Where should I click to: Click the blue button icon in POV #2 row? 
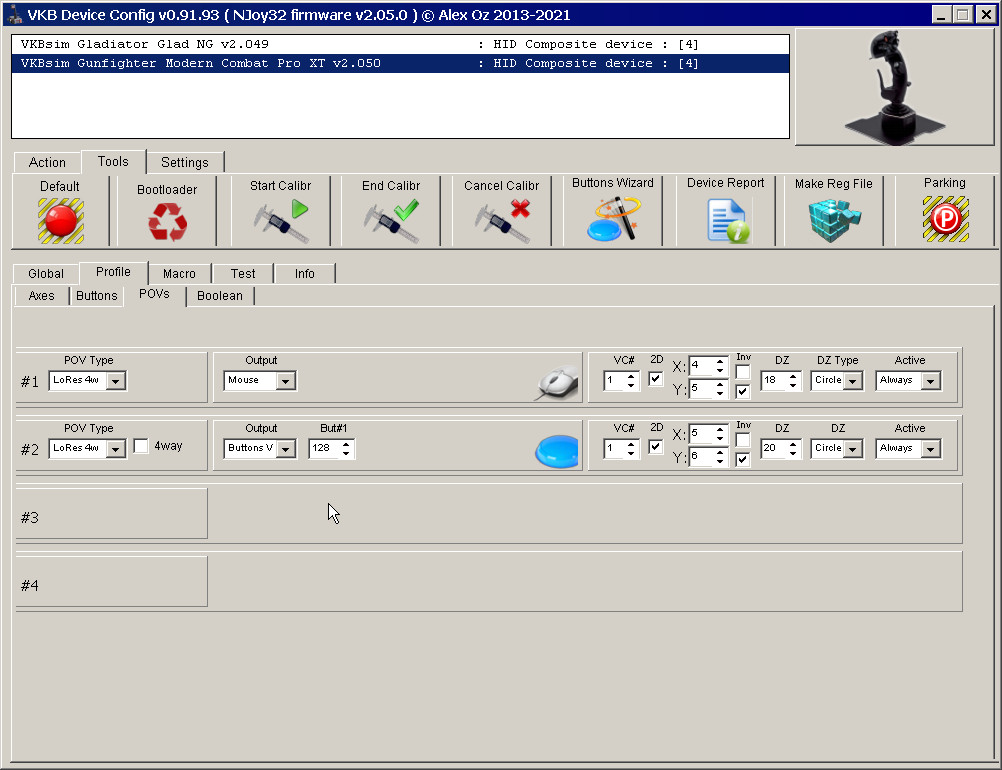click(x=557, y=450)
